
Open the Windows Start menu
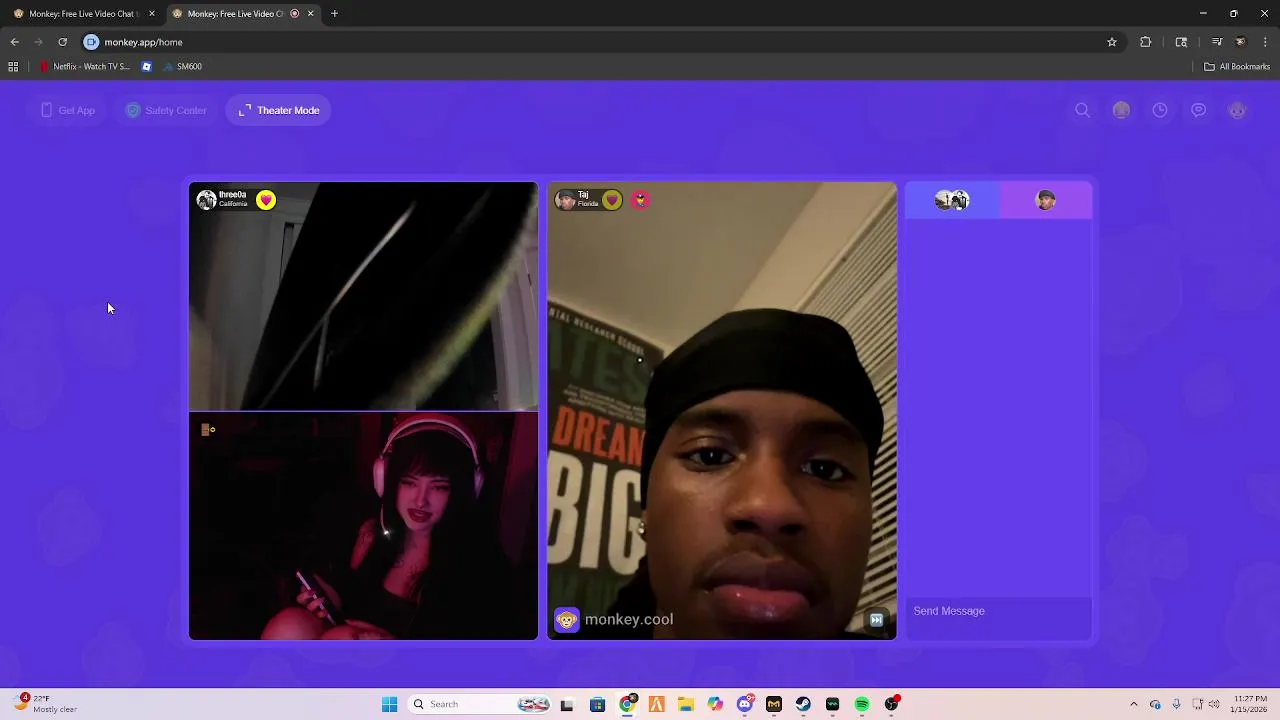pos(390,704)
